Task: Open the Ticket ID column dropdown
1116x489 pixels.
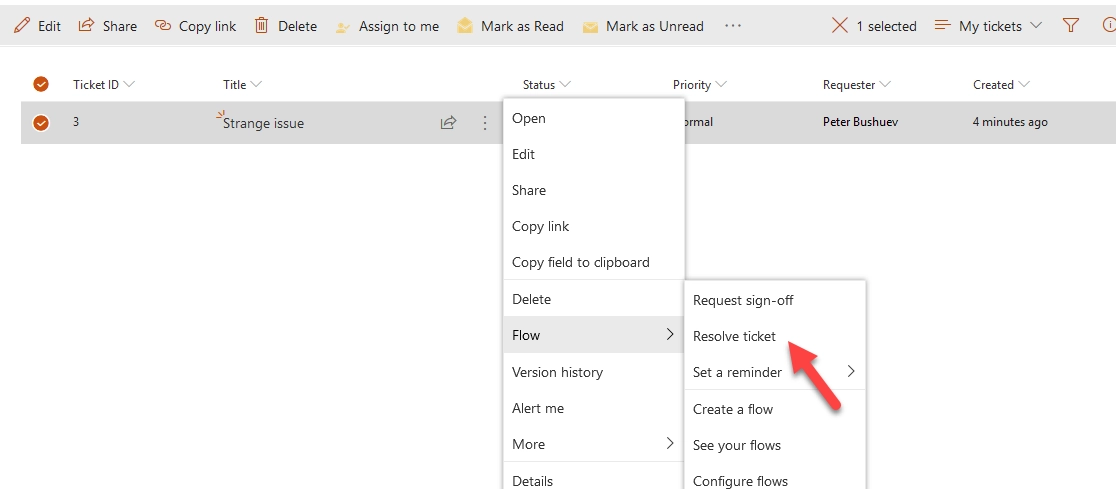Action: (x=129, y=84)
